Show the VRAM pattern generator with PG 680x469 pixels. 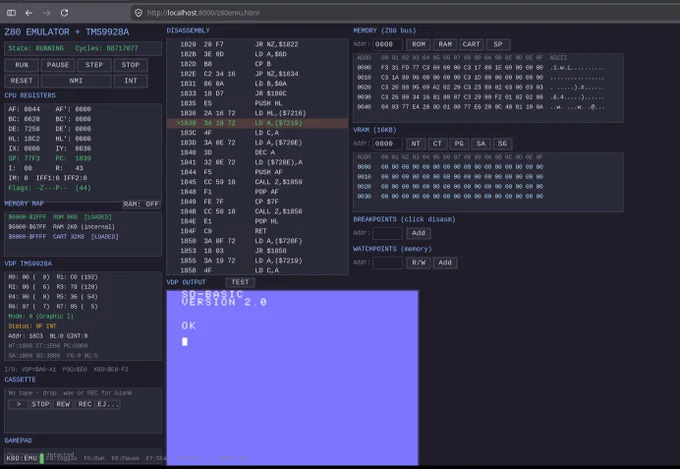point(459,144)
